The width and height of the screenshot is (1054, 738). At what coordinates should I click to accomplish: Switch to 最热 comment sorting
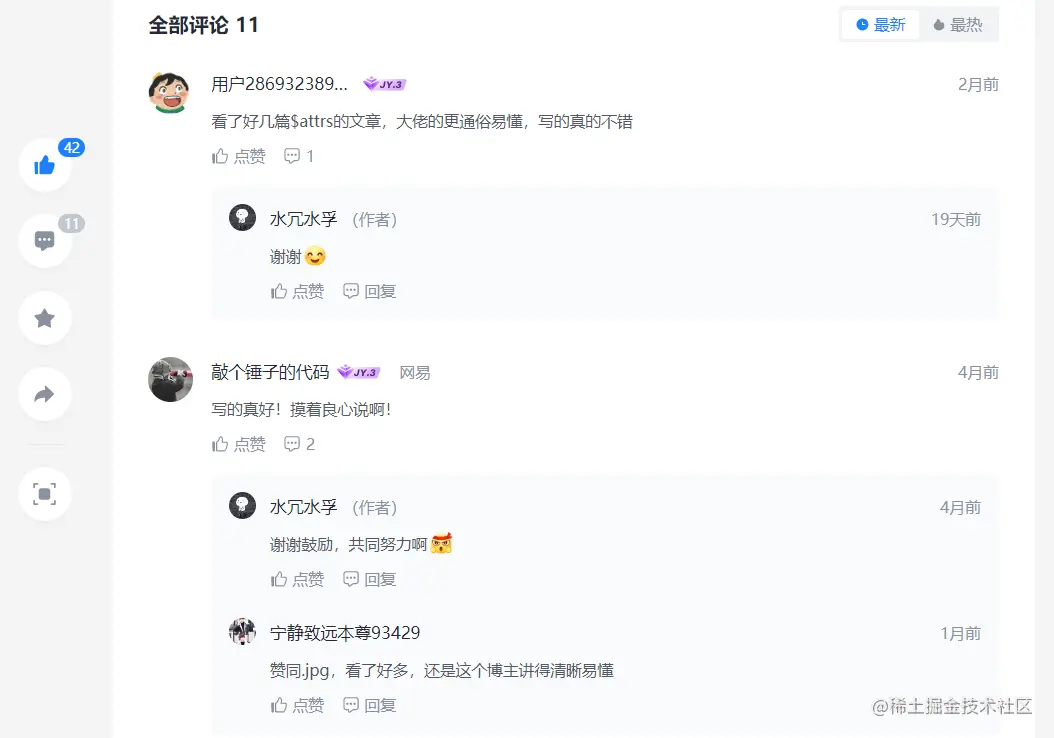pyautogui.click(x=957, y=25)
